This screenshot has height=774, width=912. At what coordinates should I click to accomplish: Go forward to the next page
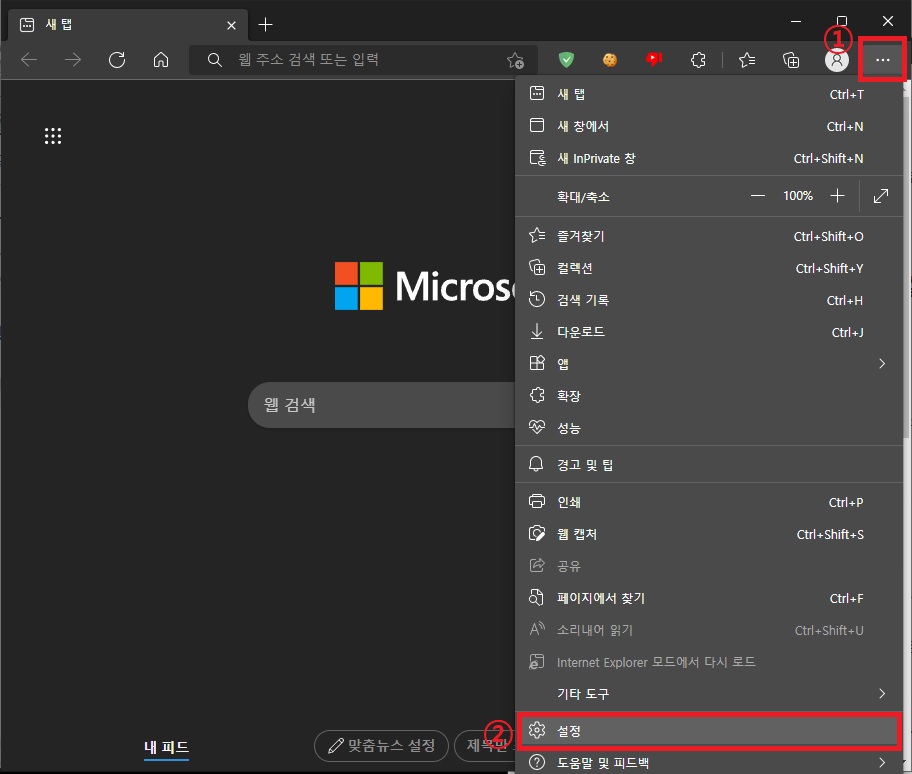73,59
